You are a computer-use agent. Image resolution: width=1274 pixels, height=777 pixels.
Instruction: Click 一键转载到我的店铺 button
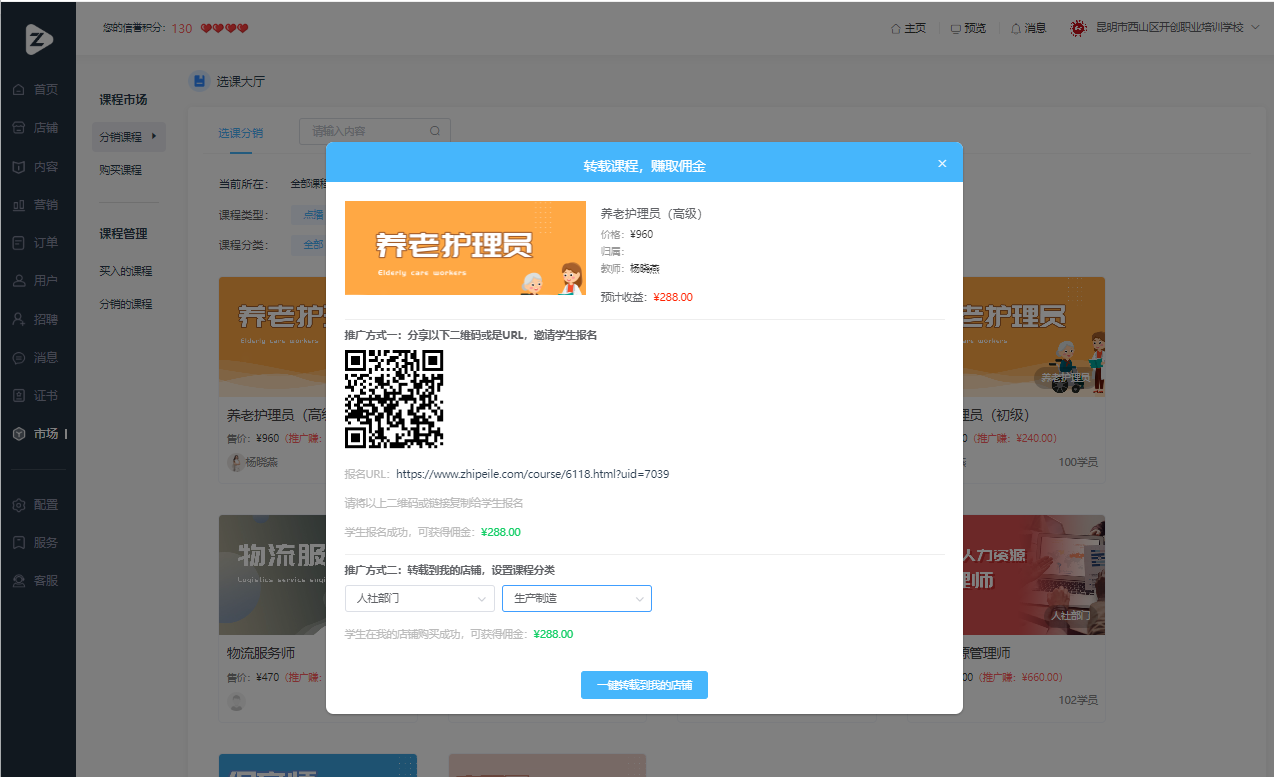coord(644,685)
